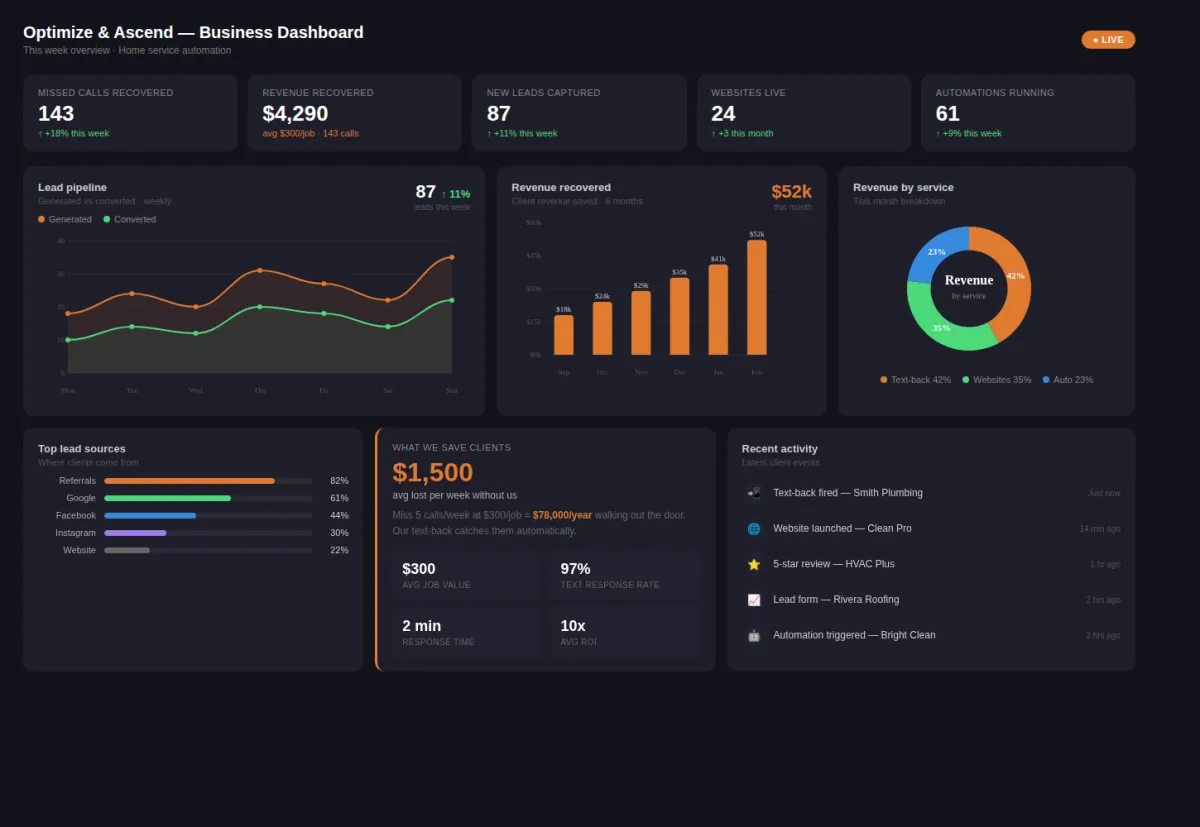Click the Thu peak point on Generated line

[x=260, y=270]
